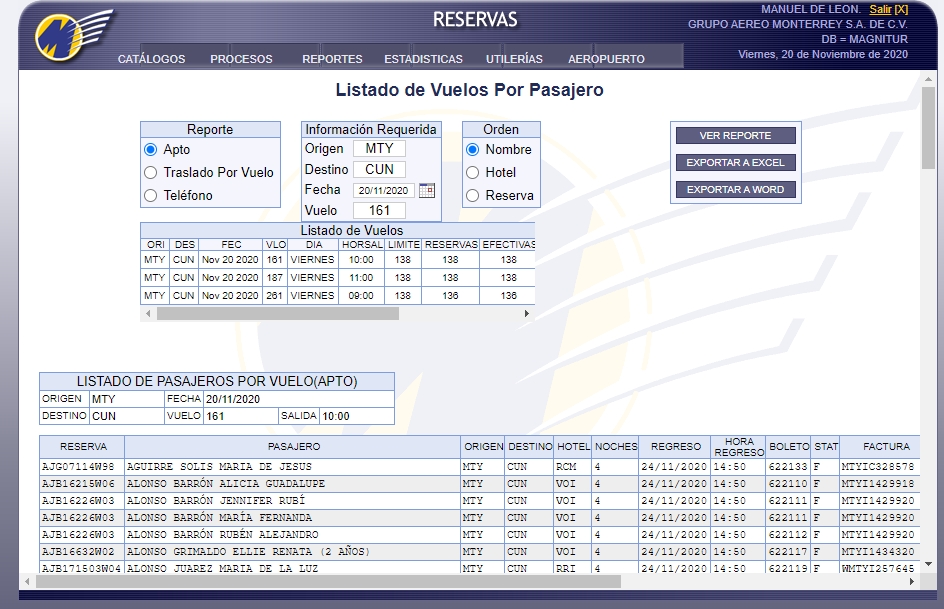Open the ESTADISTICAS menu
Viewport: 944px width, 609px height.
[x=423, y=59]
